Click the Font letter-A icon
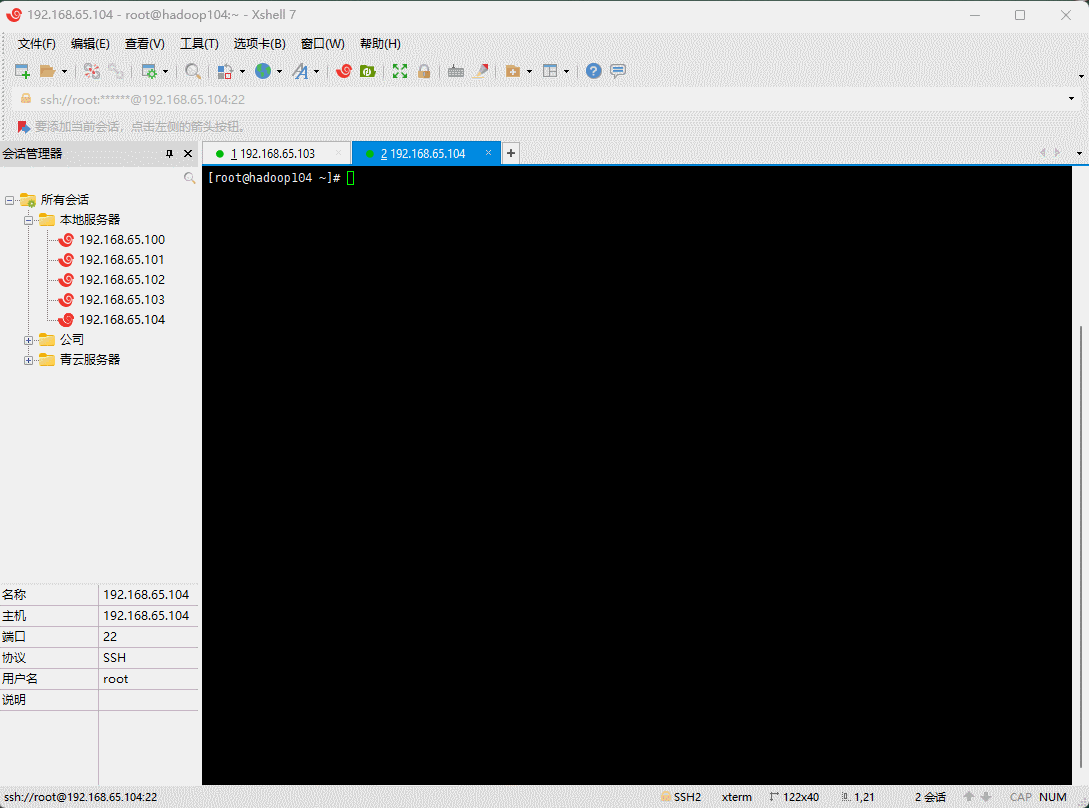 click(x=300, y=71)
